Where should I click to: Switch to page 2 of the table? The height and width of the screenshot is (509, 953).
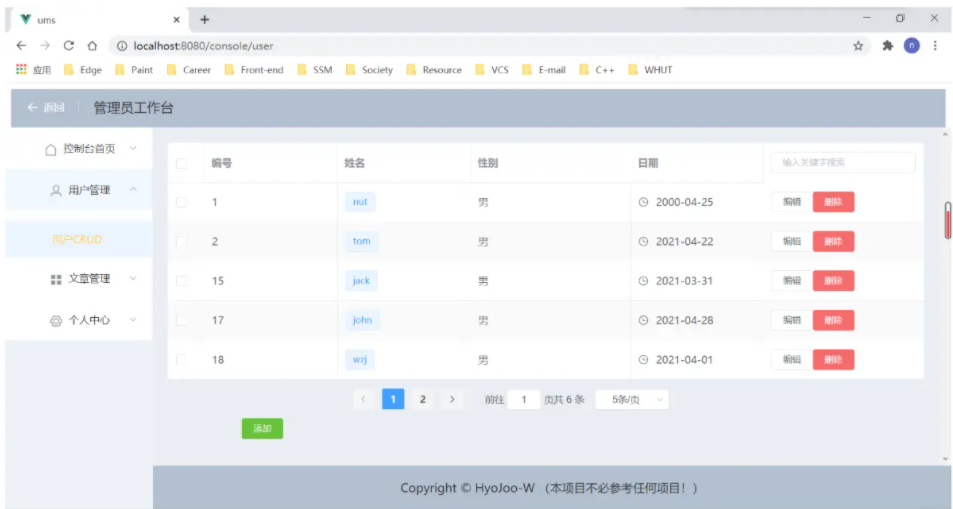(422, 400)
